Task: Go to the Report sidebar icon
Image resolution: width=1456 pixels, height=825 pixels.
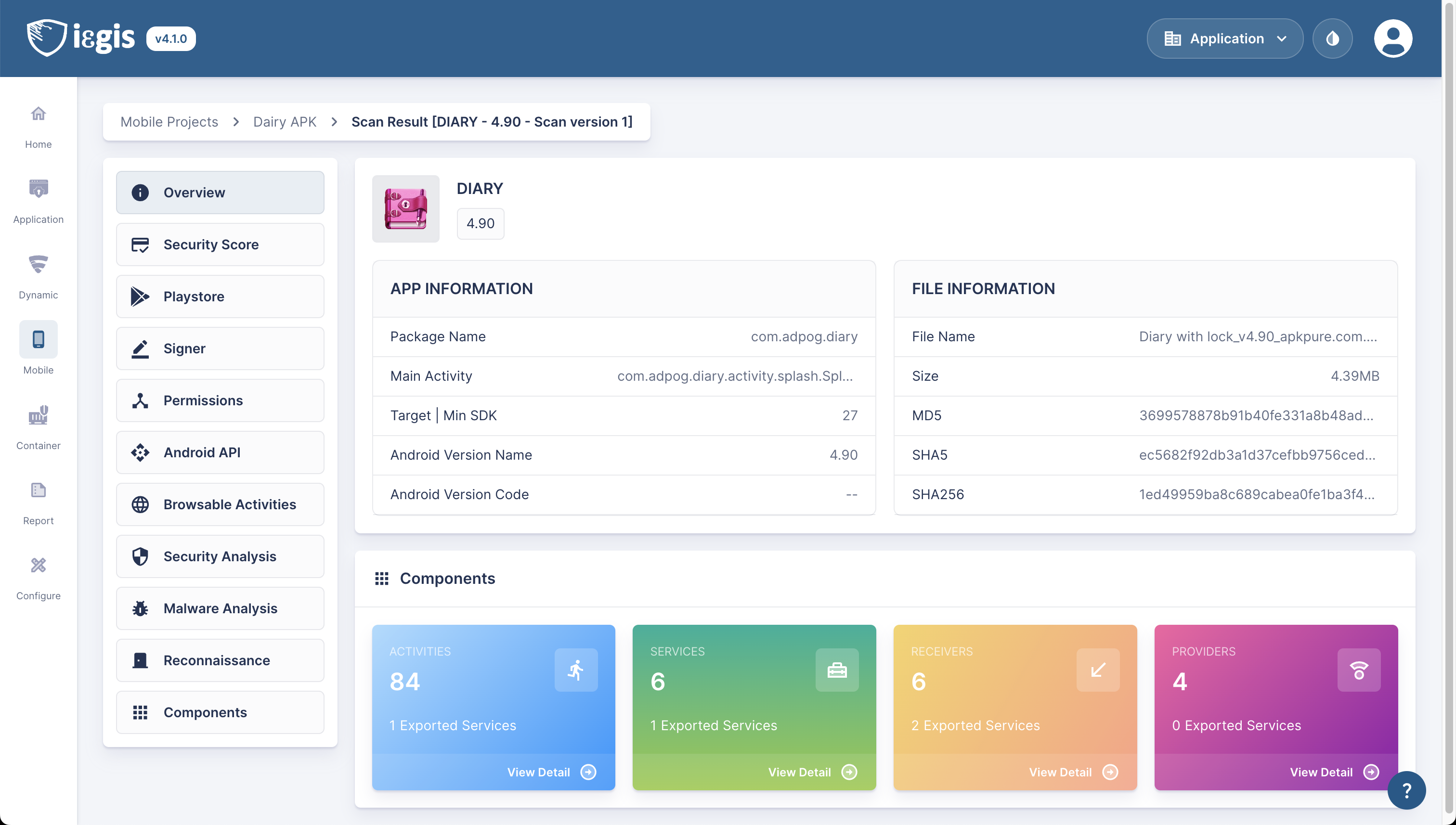Action: pyautogui.click(x=38, y=490)
